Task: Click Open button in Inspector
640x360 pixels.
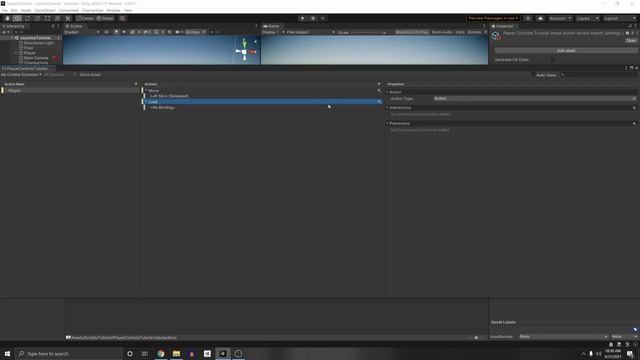Action: click(631, 41)
